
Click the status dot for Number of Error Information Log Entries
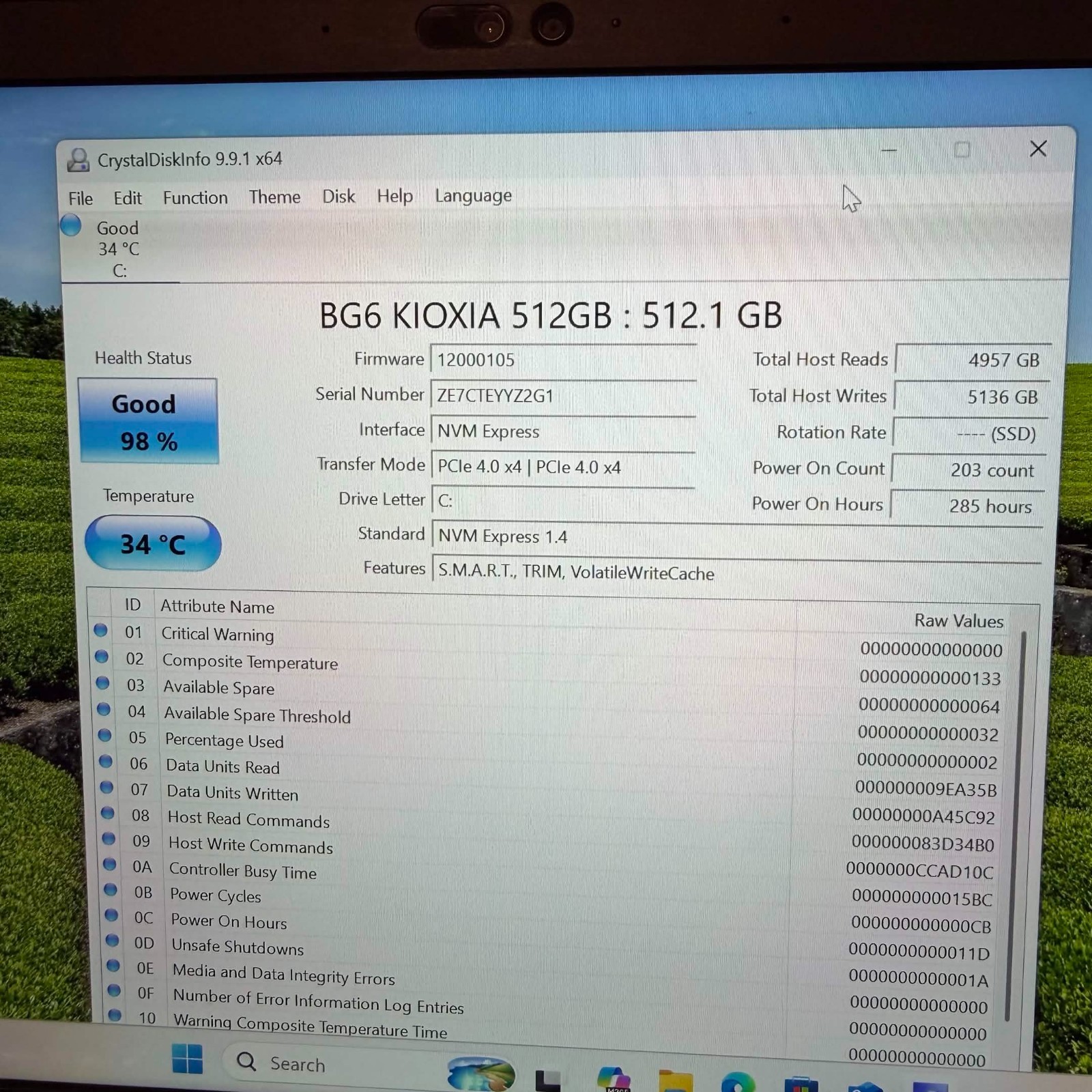(x=114, y=990)
